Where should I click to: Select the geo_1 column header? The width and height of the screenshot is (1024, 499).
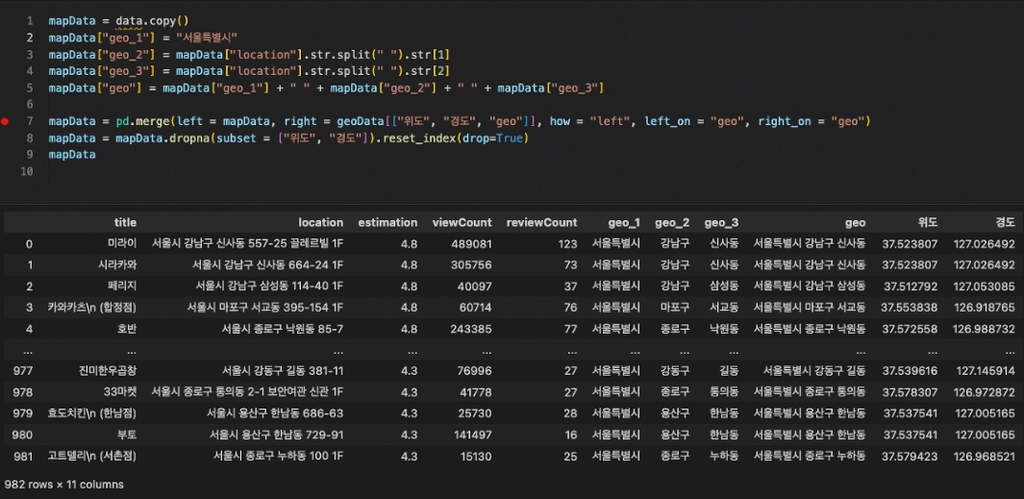pos(624,223)
